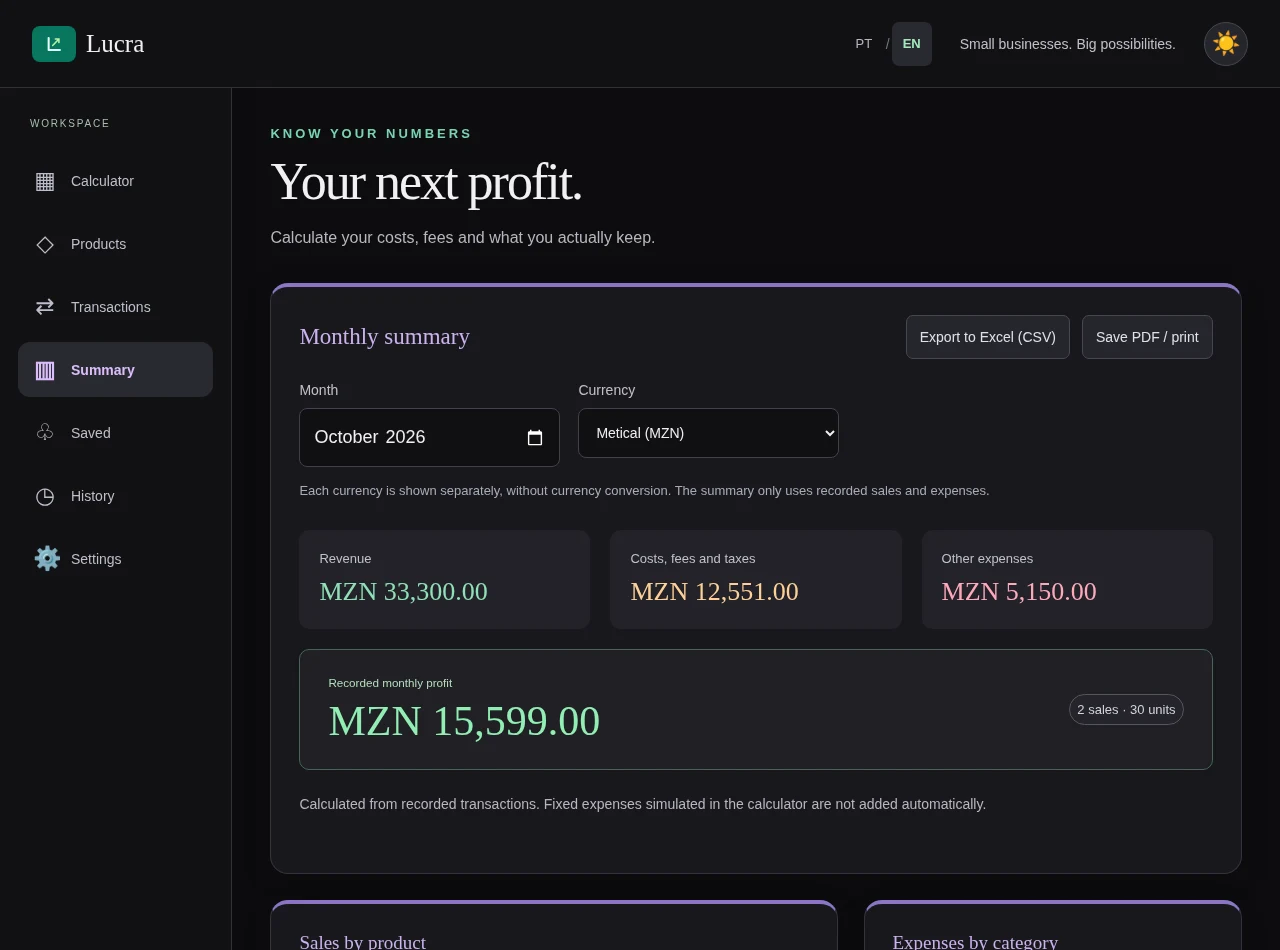Click Export to Excel (CSV) button
Viewport: 1280px width, 950px height.
coord(988,337)
